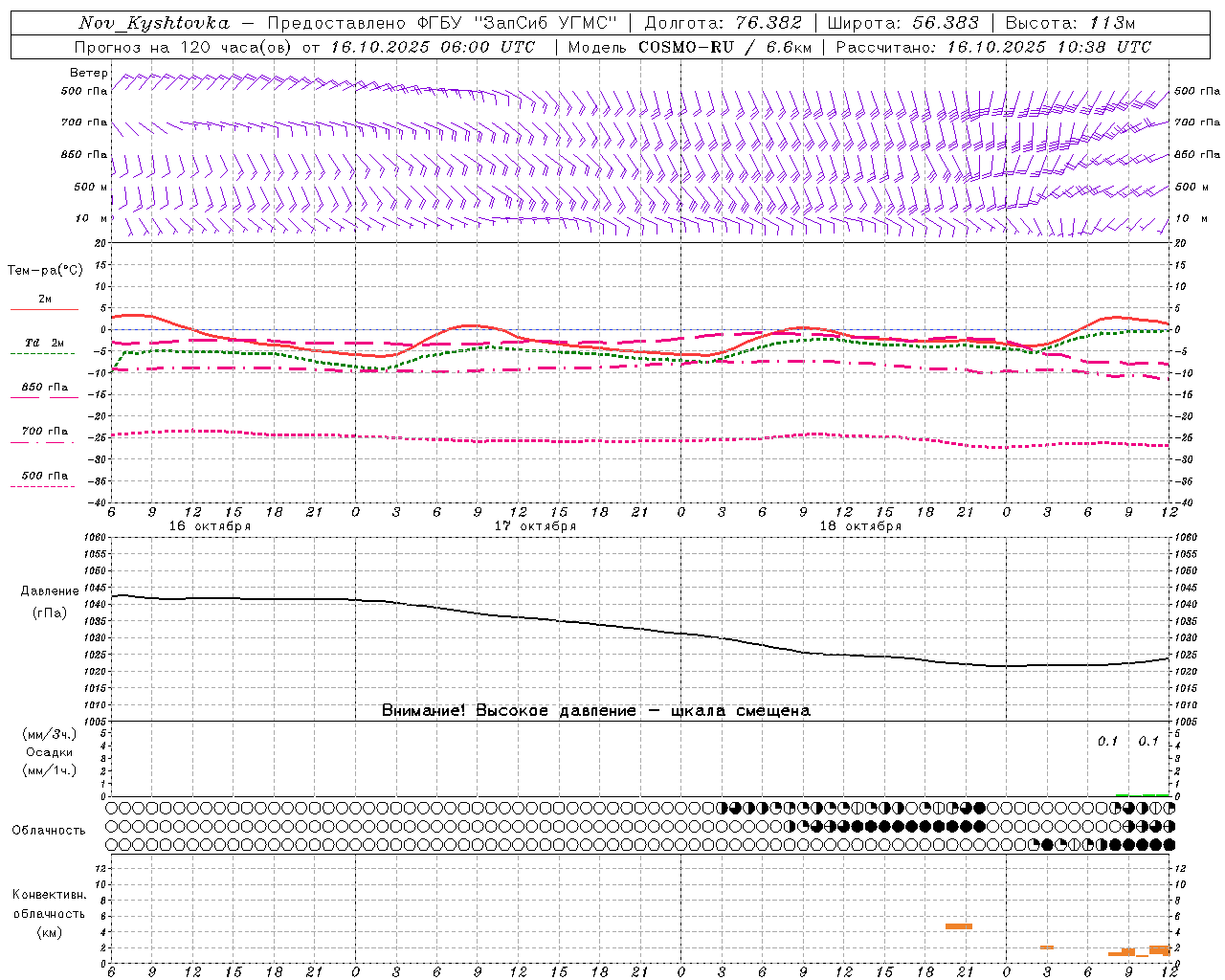1225x980 pixels.
Task: Click the "16 октября" date label
Action: point(210,526)
